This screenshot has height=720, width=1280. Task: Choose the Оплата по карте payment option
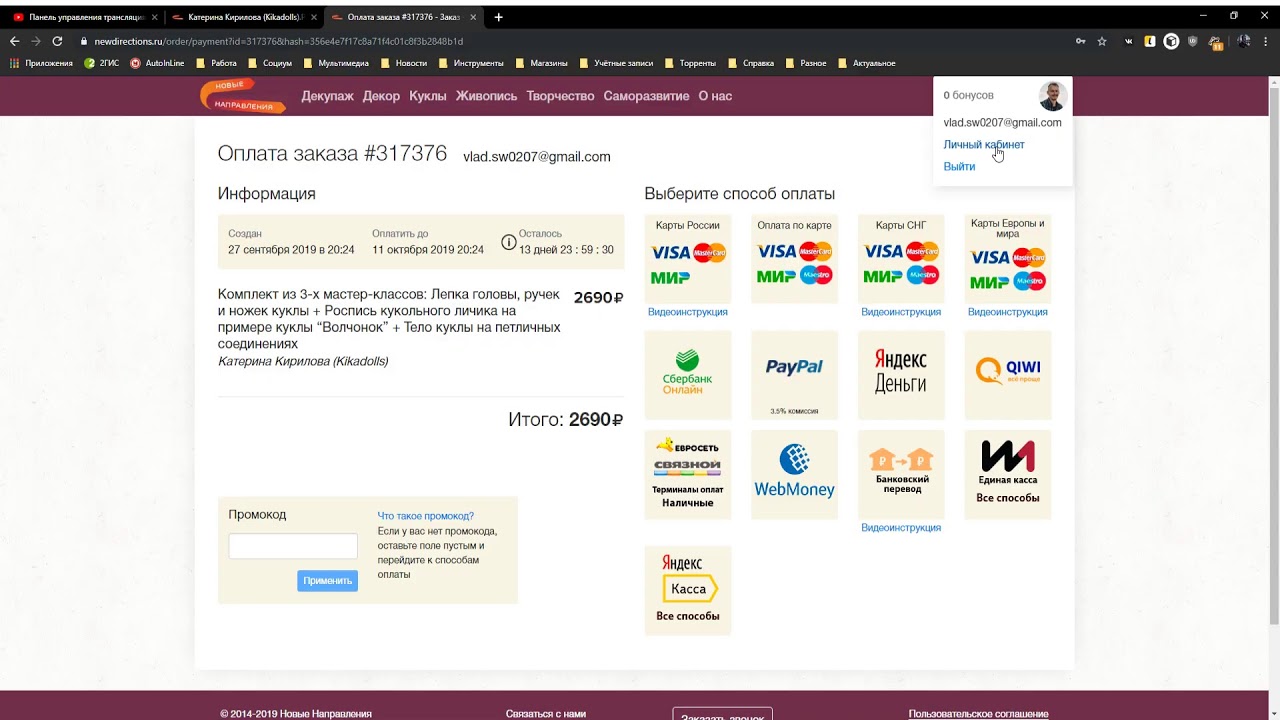pos(794,258)
